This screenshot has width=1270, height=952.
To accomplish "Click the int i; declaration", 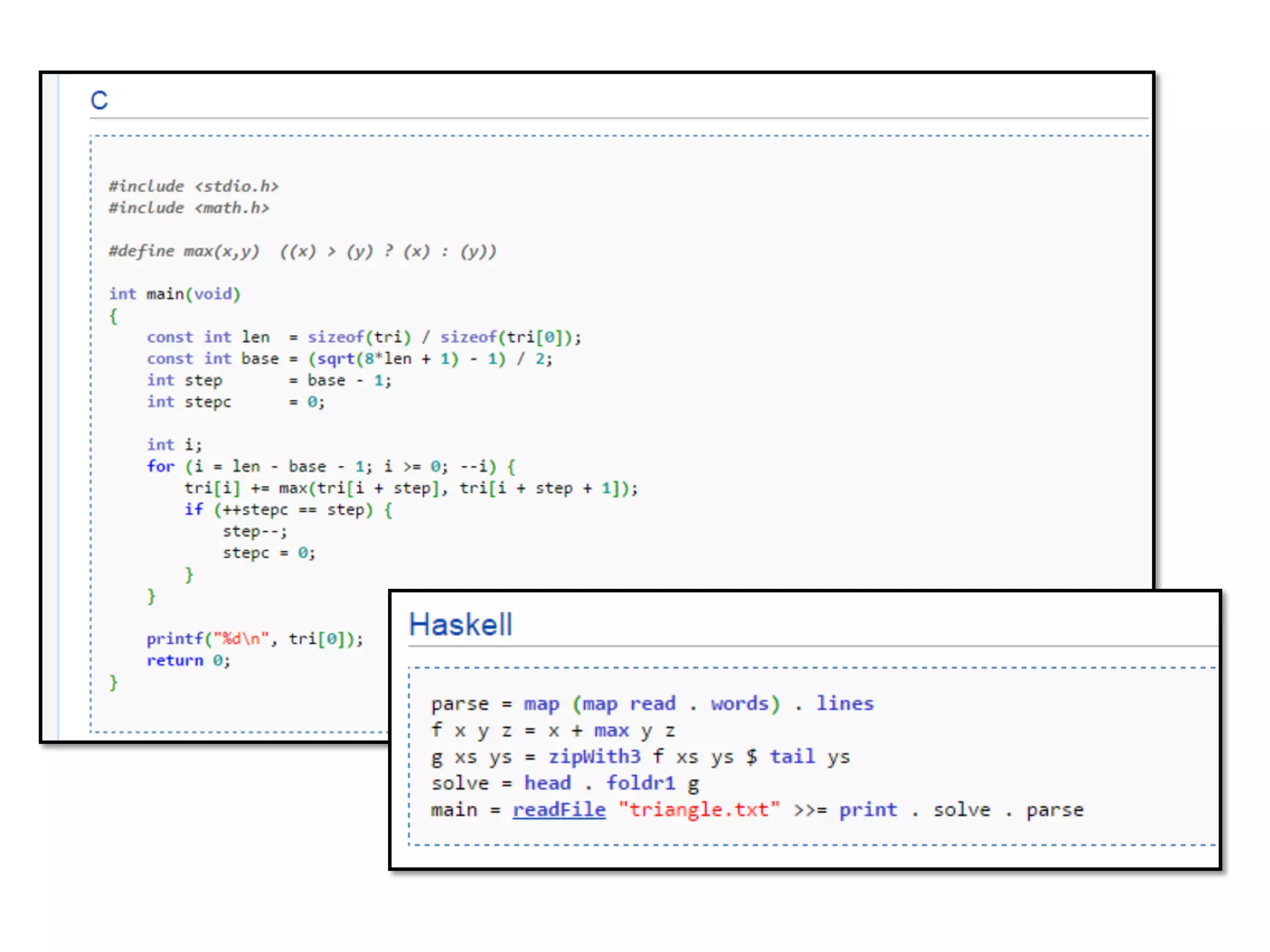I will (x=174, y=444).
